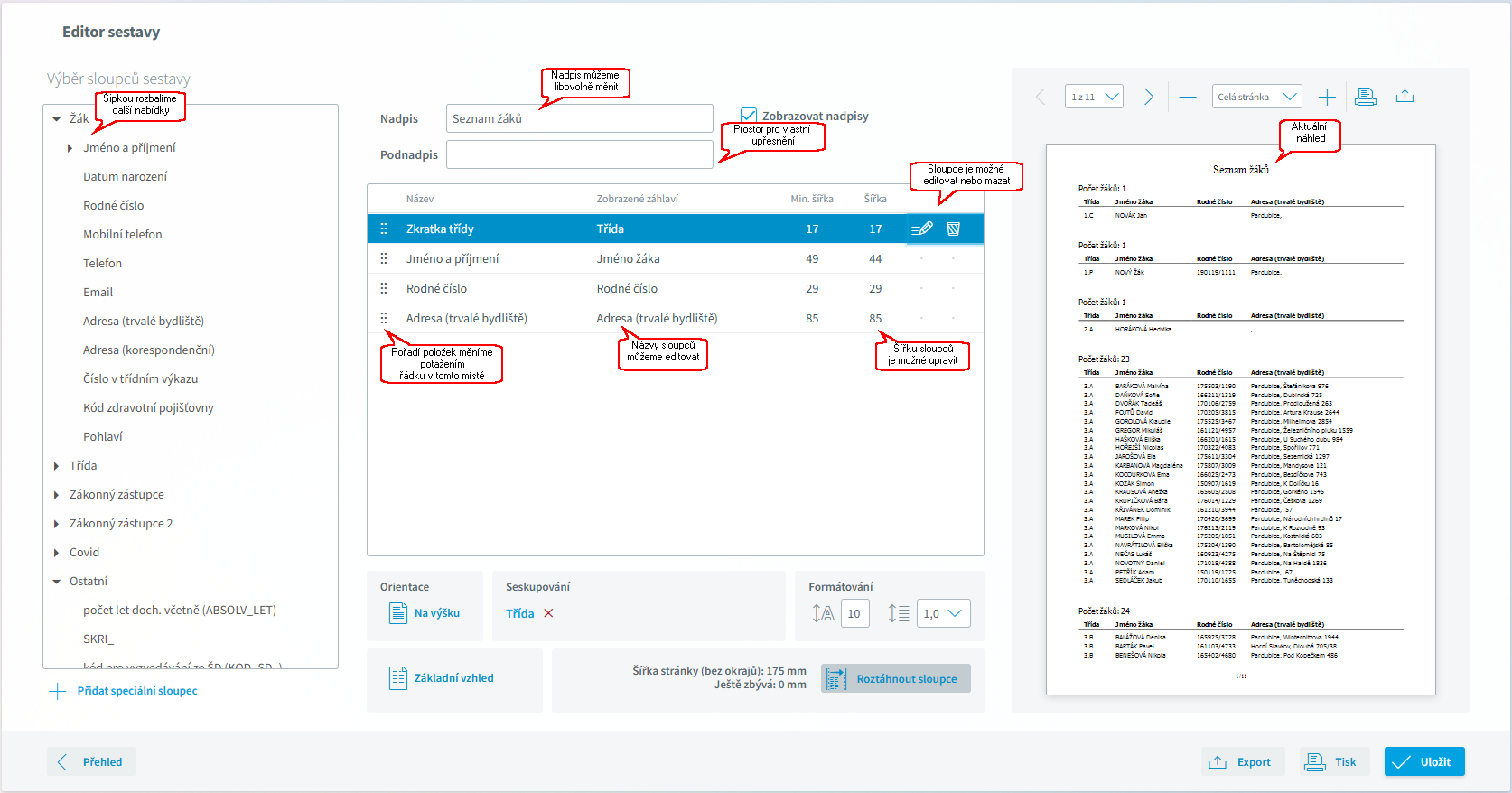
Task: Grab drag handle of Rodné číslo row
Action: (384, 288)
